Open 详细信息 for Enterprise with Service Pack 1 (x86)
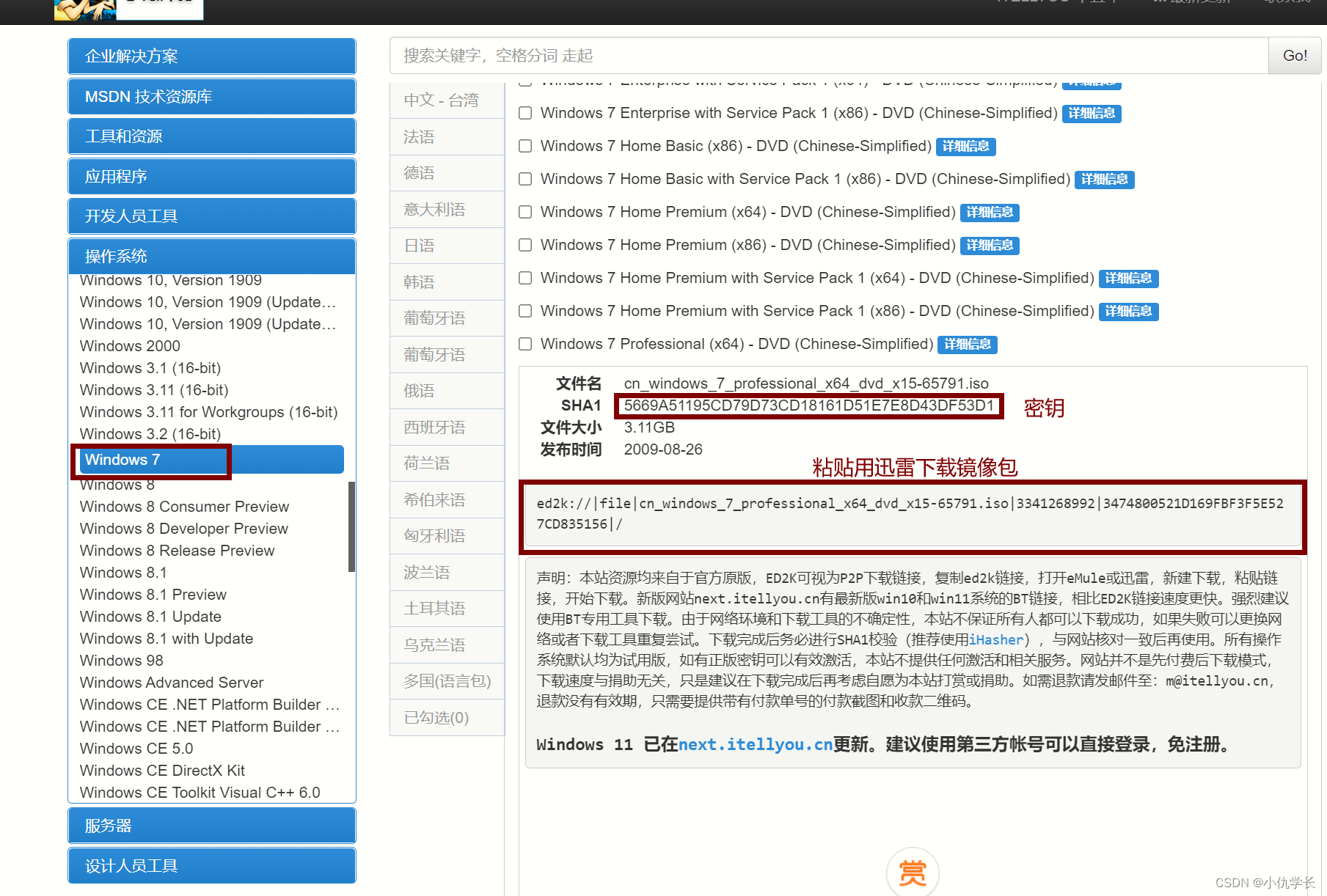Image resolution: width=1327 pixels, height=896 pixels. pyautogui.click(x=1092, y=114)
